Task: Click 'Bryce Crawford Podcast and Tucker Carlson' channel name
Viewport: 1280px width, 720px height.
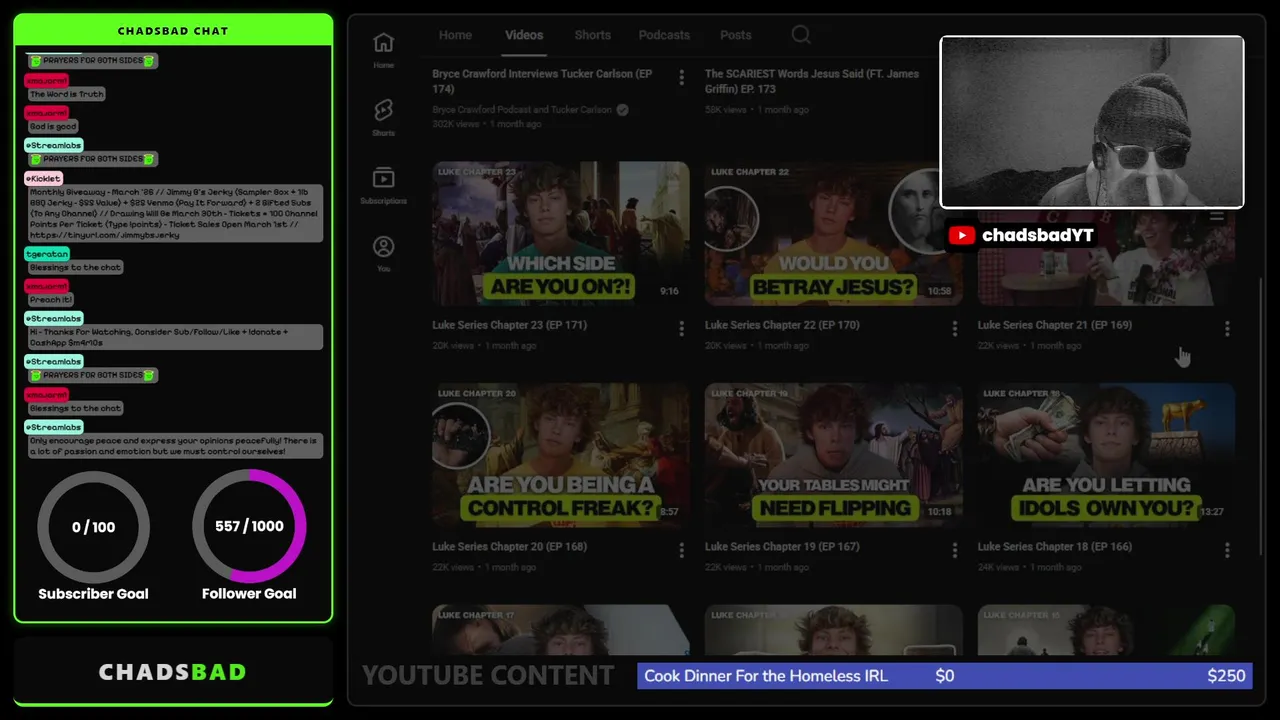Action: (521, 109)
